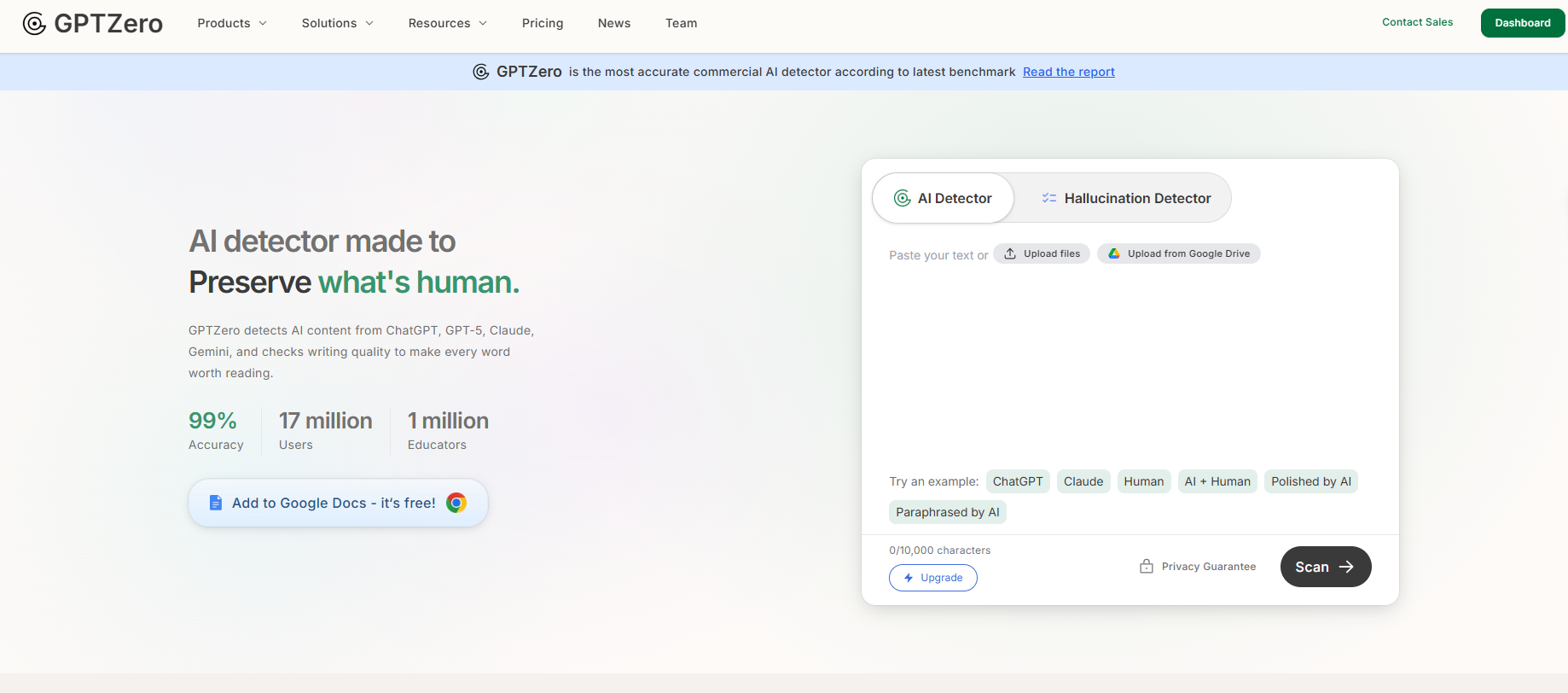Start the Scan
This screenshot has height=693, width=1568.
coord(1326,567)
